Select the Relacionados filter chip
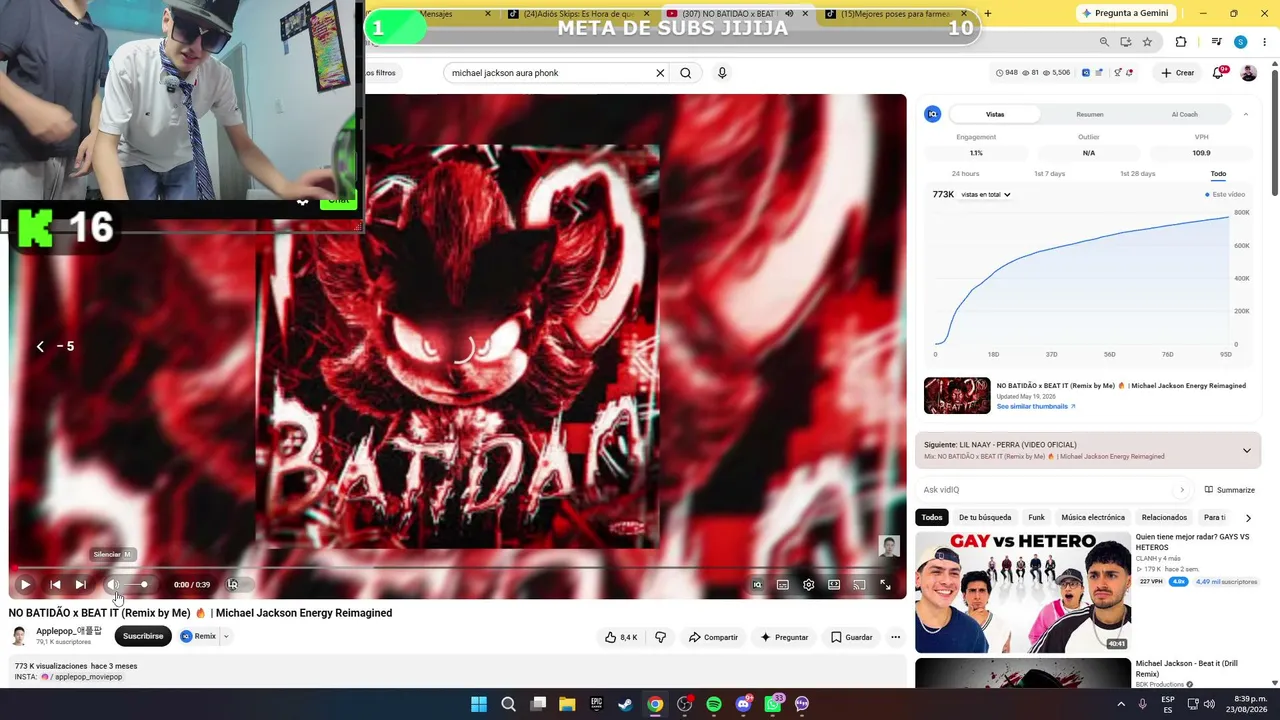1280x720 pixels. (x=1164, y=518)
